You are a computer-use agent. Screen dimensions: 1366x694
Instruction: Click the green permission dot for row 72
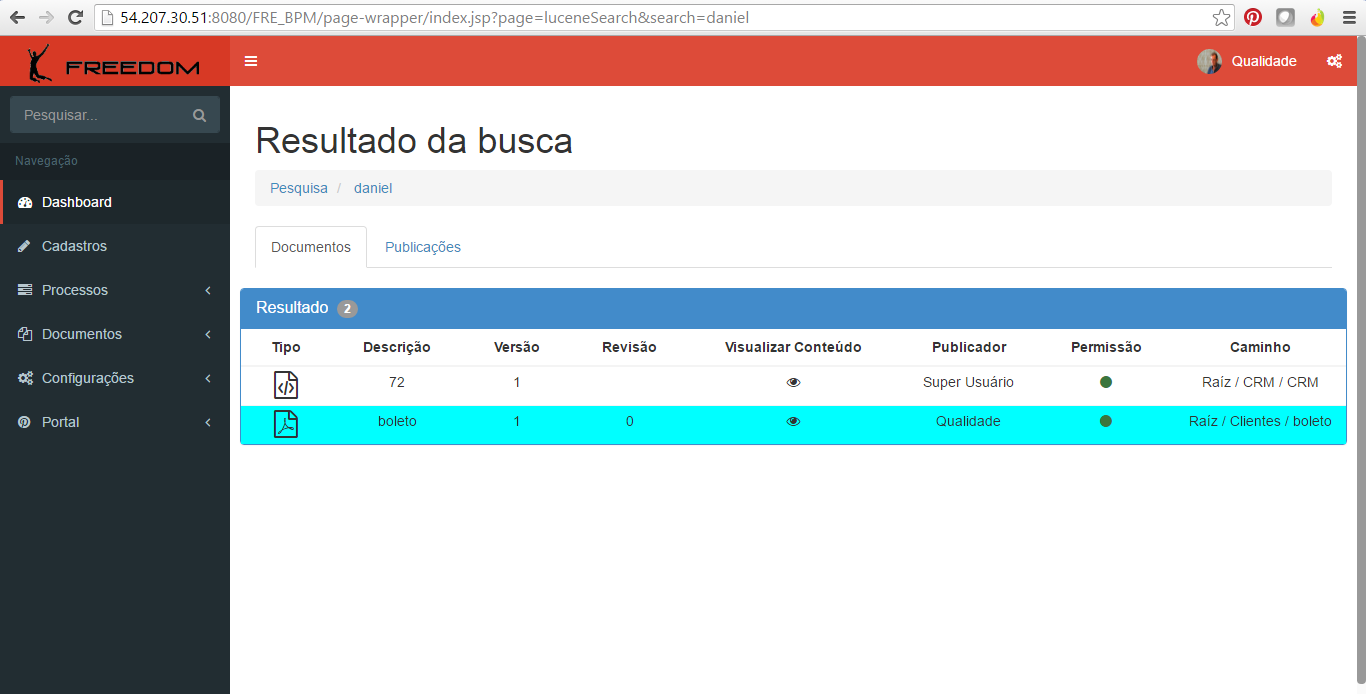pyautogui.click(x=1106, y=382)
